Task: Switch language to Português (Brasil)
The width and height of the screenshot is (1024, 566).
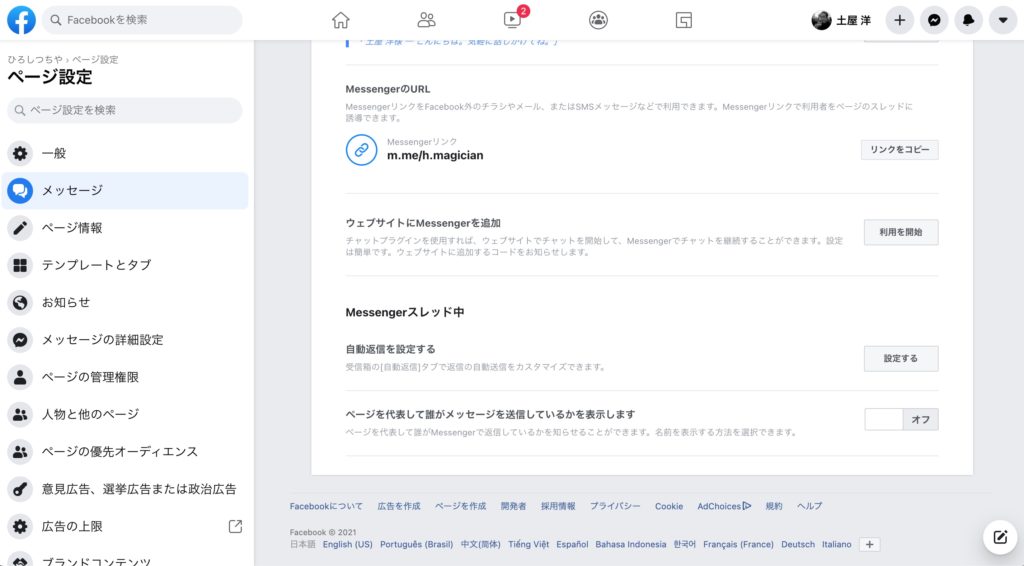Action: (417, 544)
